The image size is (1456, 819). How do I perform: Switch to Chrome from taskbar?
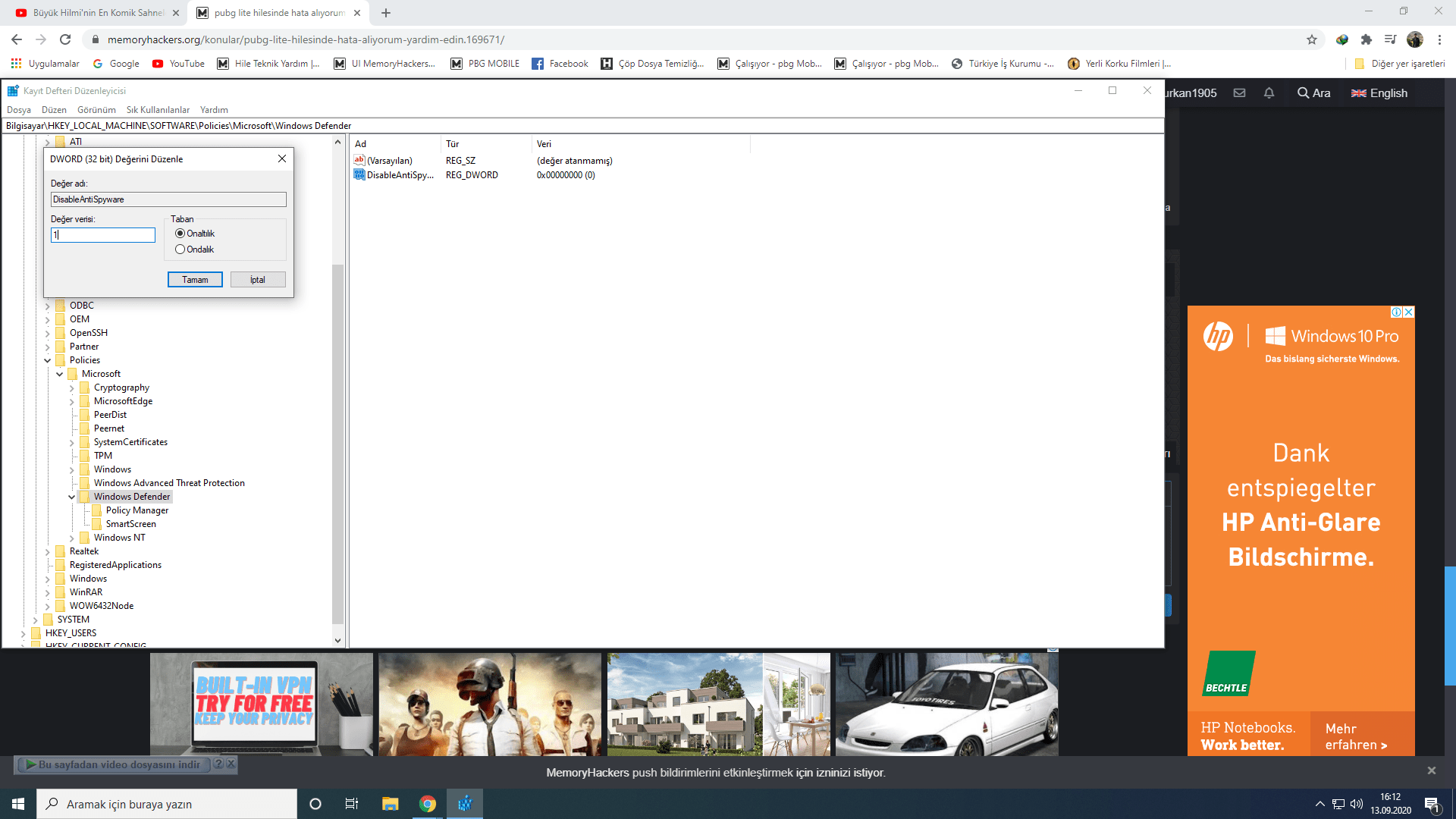(x=428, y=804)
